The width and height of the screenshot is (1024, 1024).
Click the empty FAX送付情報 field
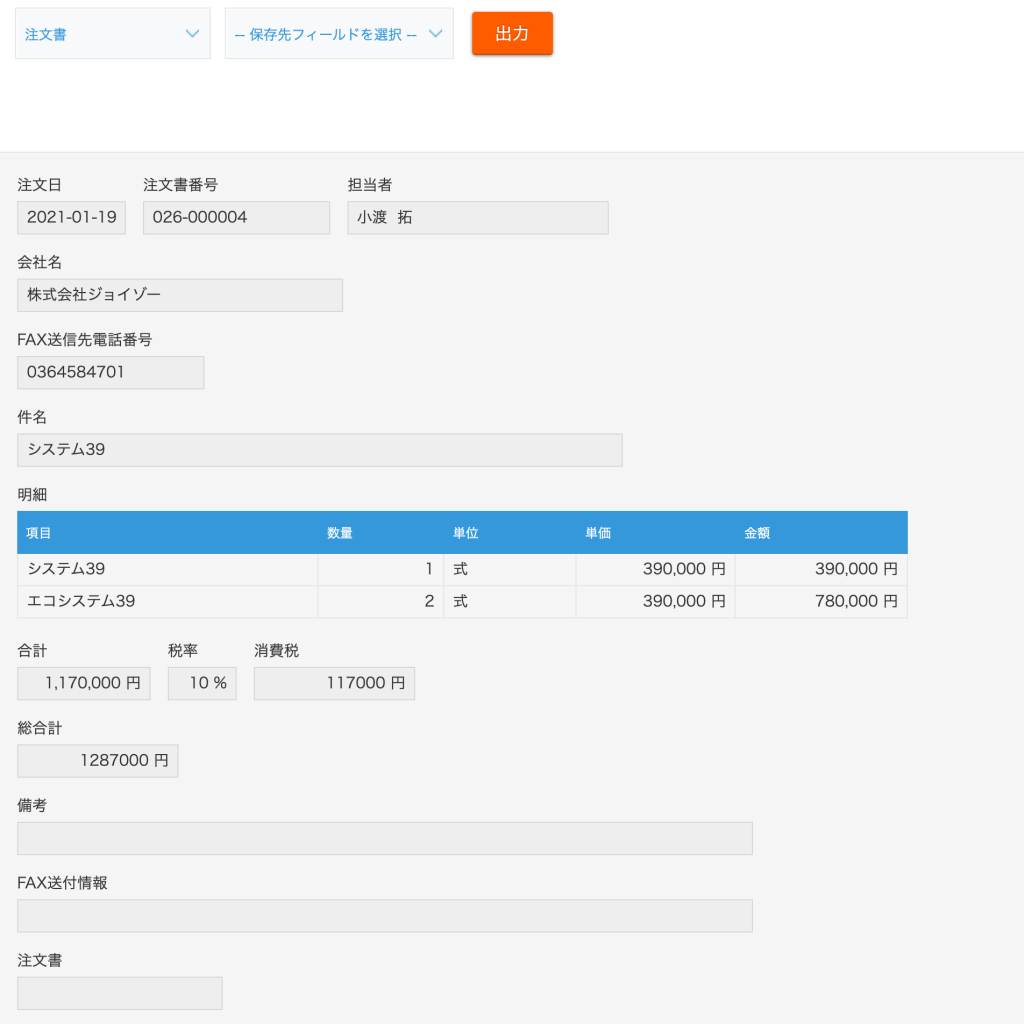point(385,916)
